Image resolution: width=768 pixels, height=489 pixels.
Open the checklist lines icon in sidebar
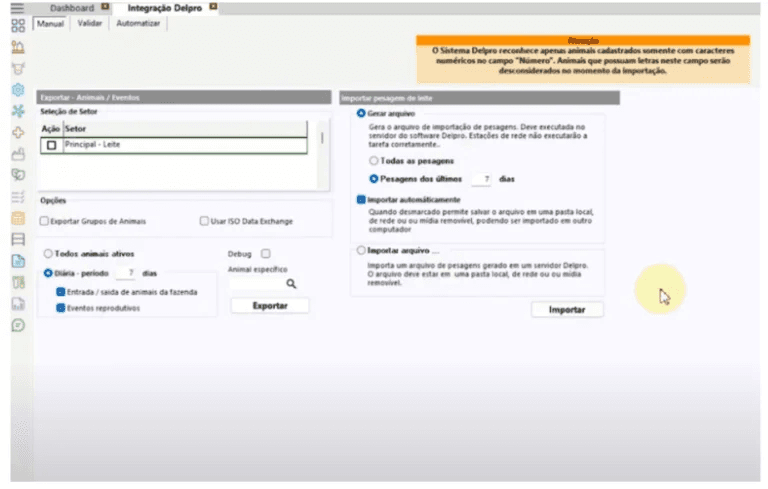18,197
